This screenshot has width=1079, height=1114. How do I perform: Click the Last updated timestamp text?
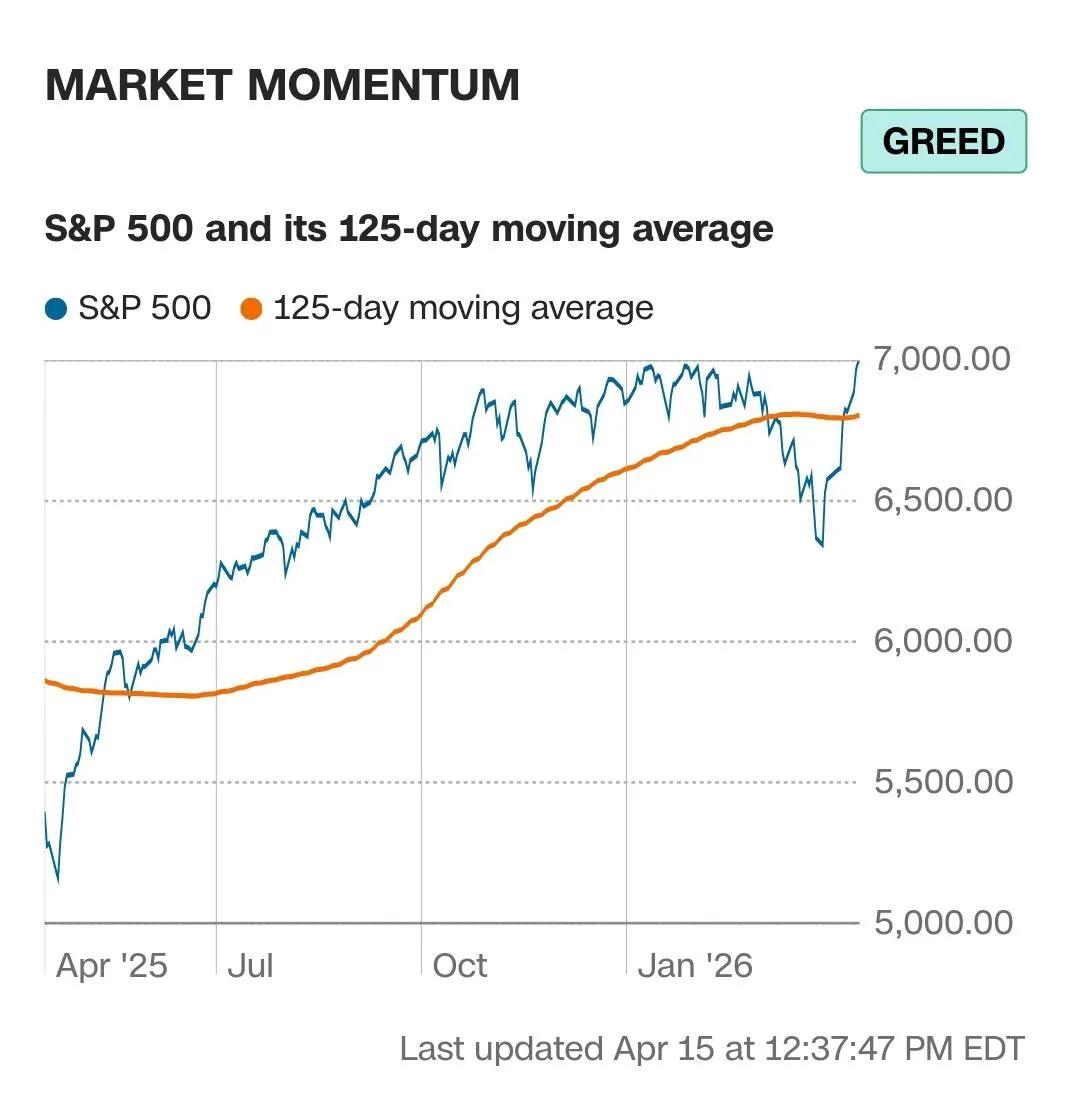[x=712, y=1049]
